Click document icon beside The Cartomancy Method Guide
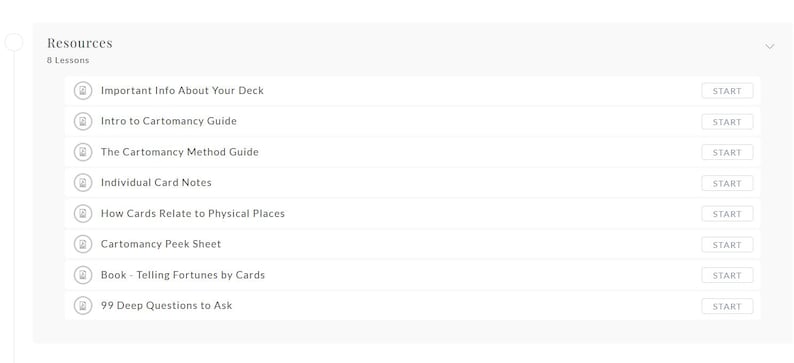Screen dimensions: 794x363 point(83,152)
